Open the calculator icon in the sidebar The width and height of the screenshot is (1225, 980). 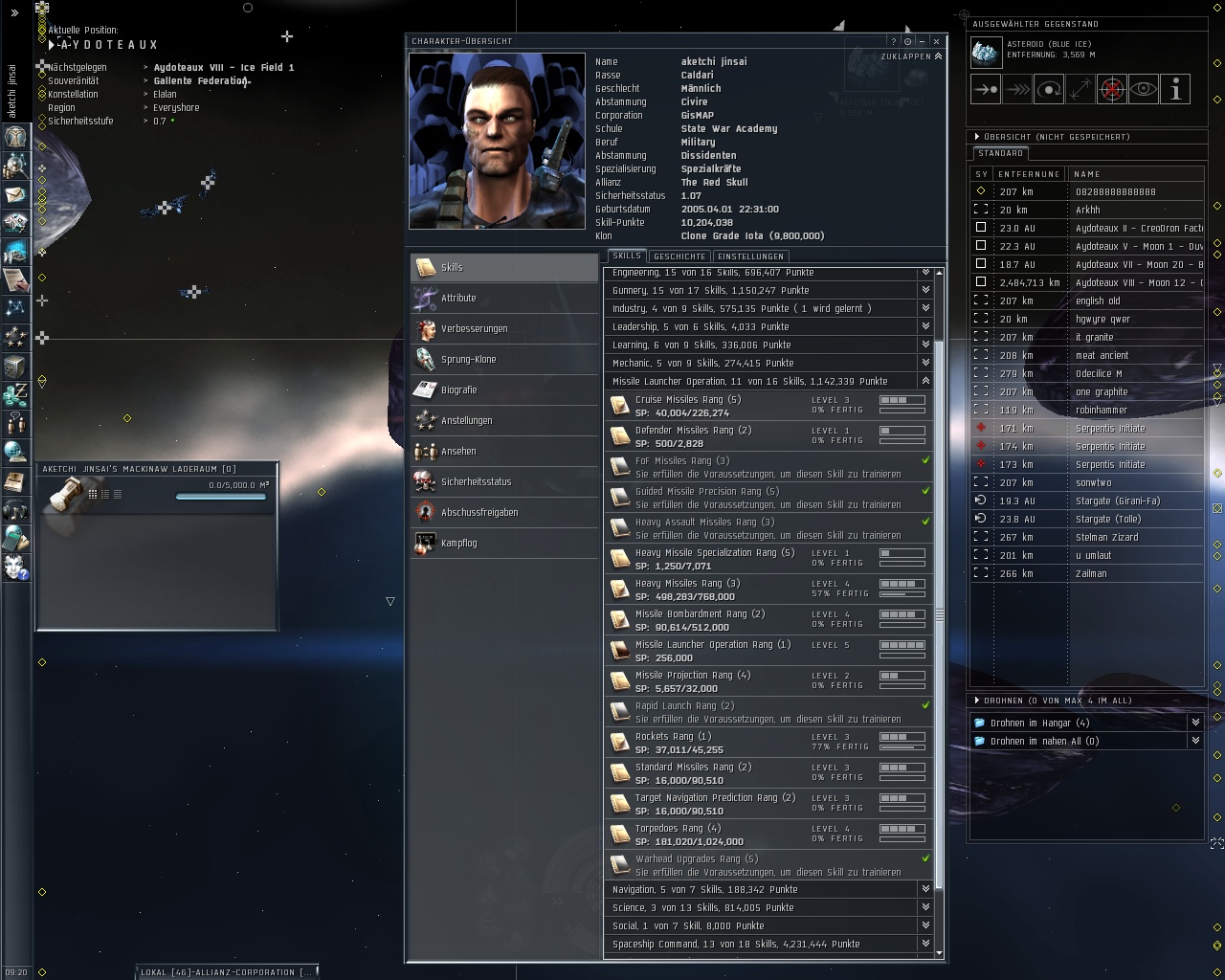(x=15, y=538)
